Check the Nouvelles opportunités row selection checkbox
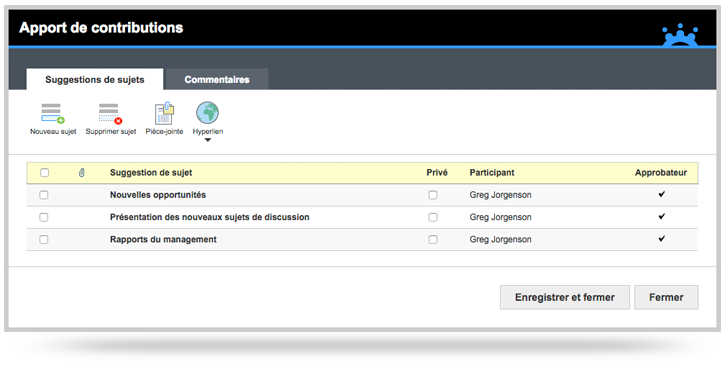 point(44,195)
